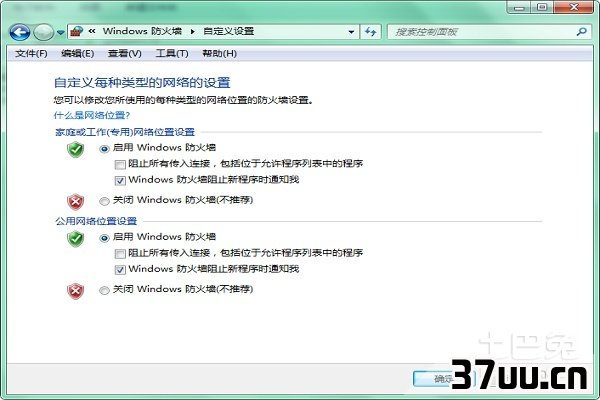Select the 'Windows 防火墙' breadcrumb
Screen dimensions: 600x400
coord(142,31)
